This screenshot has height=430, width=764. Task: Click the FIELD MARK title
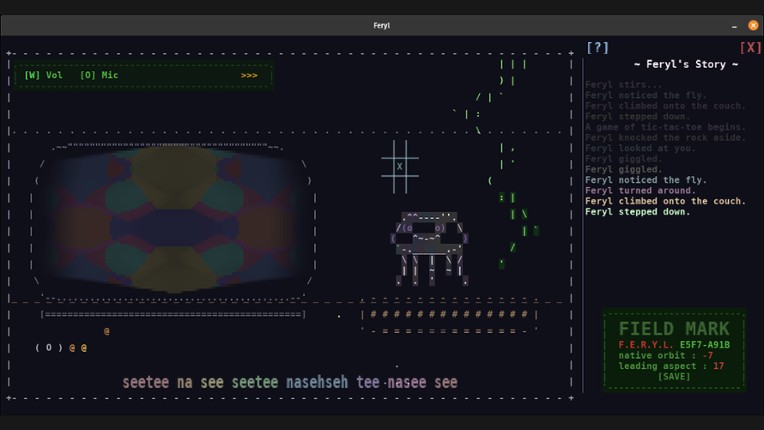pos(673,328)
